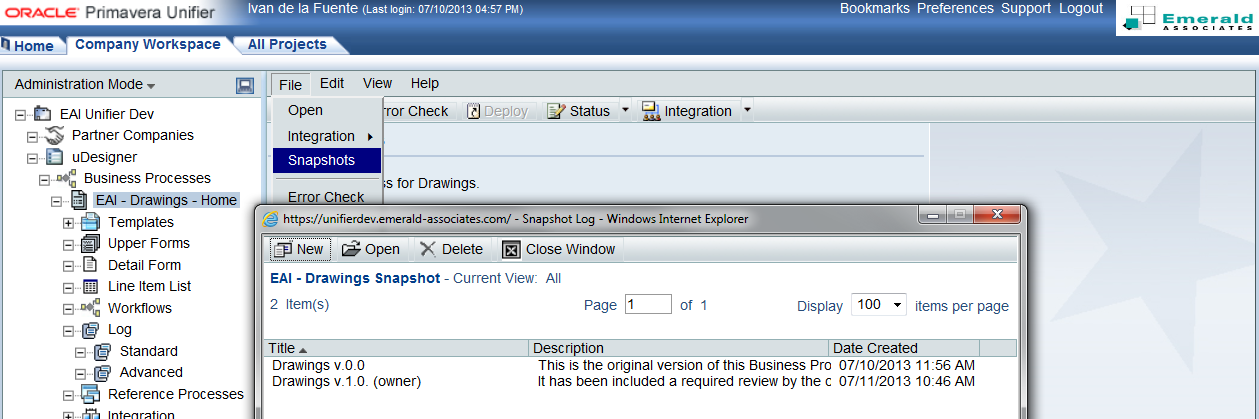1259x419 pixels.
Task: Click the panel toggle icon beside Administration Mode
Action: (x=245, y=86)
